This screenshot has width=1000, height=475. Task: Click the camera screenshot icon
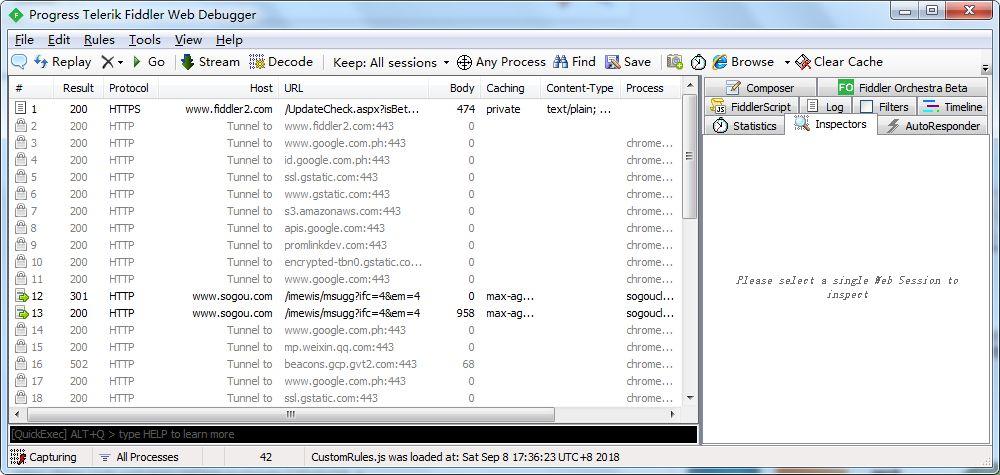point(675,62)
